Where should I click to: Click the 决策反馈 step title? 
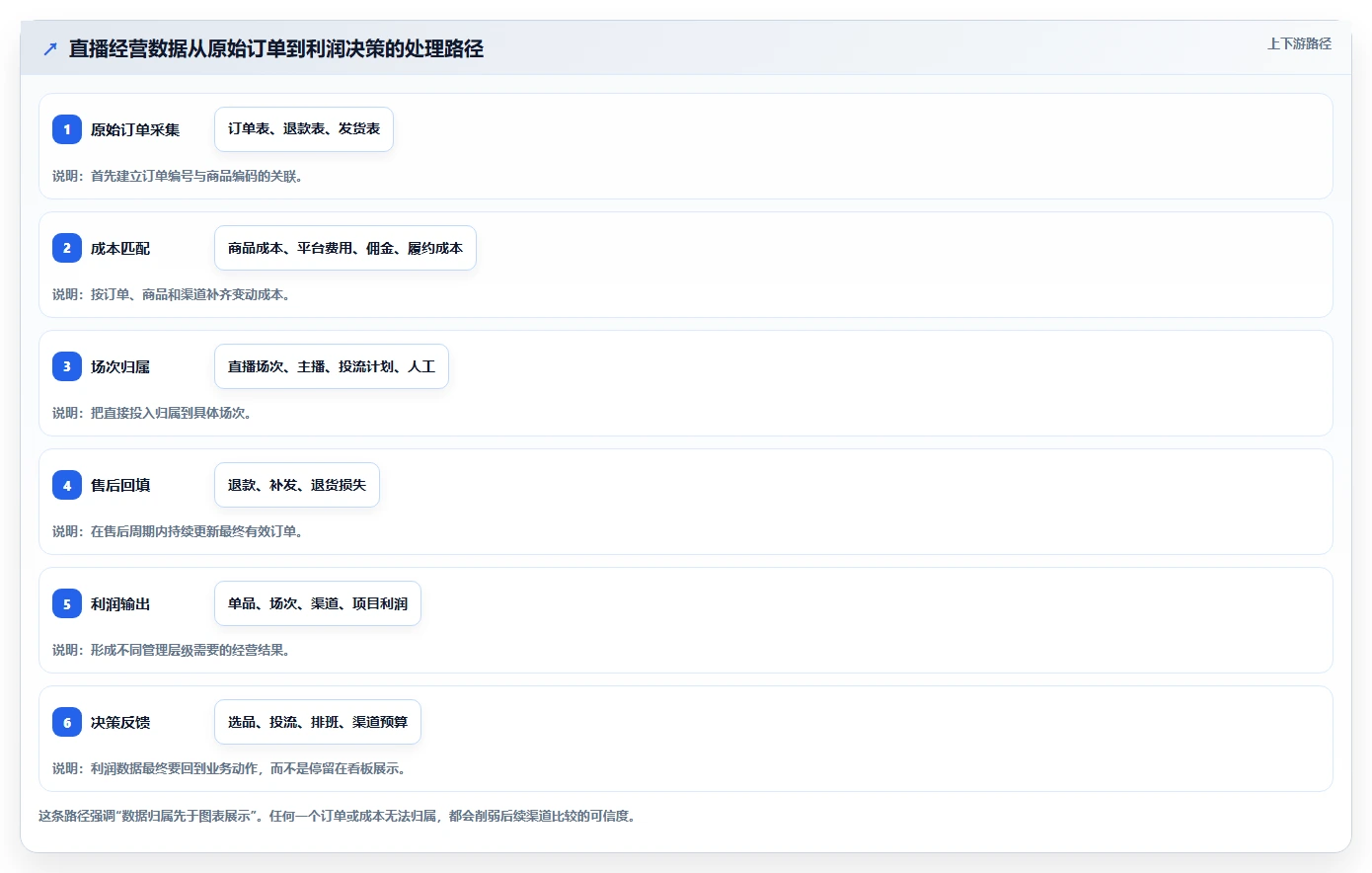[120, 722]
